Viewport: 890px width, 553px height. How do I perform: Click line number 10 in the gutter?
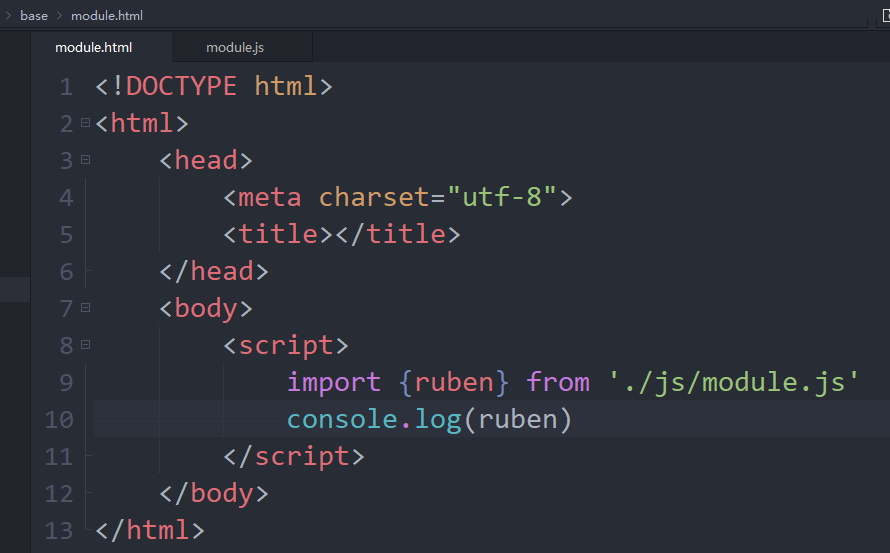(60, 419)
